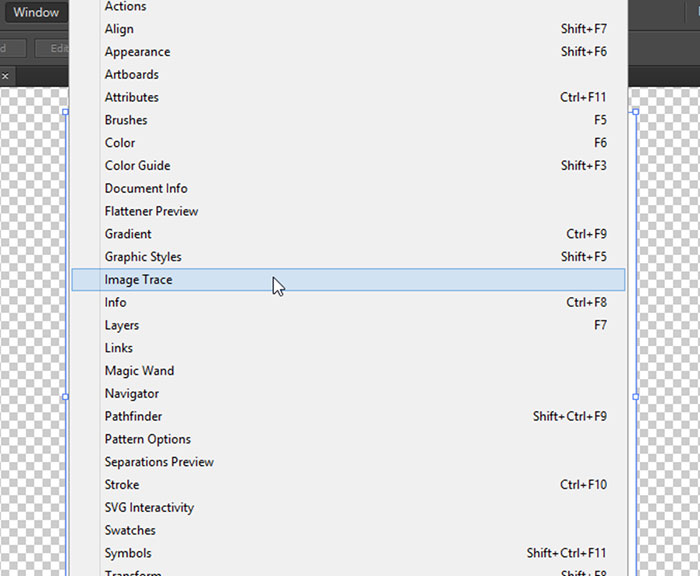This screenshot has height=576, width=700.
Task: Open Document Info panel
Action: pos(146,188)
